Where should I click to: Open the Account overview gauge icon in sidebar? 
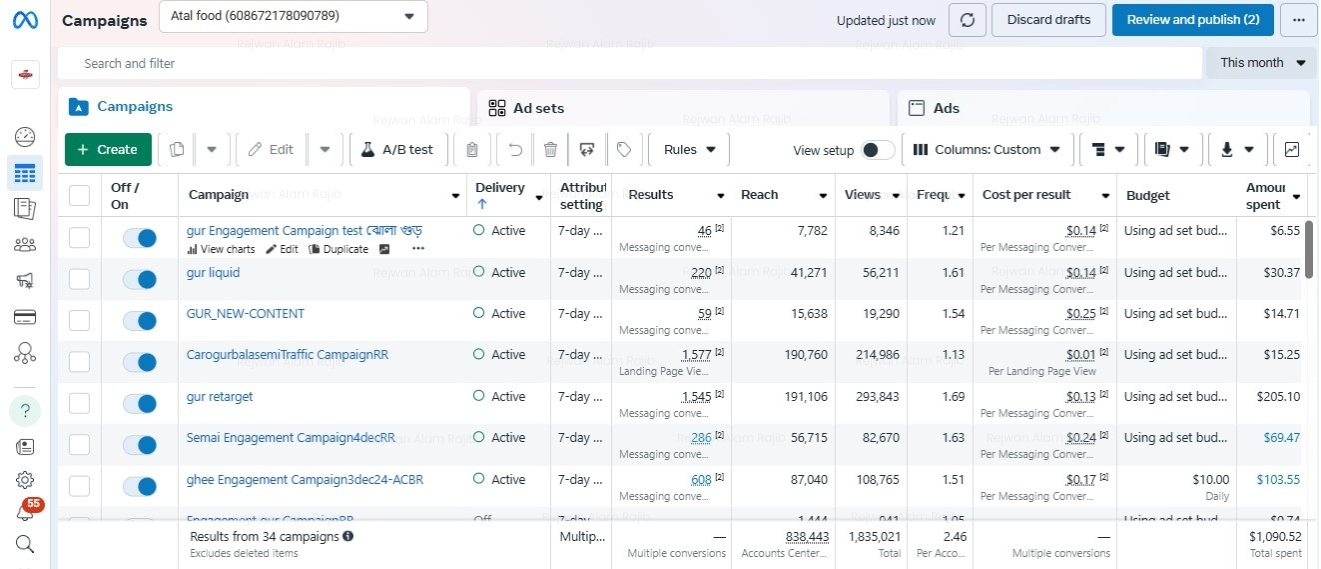pyautogui.click(x=25, y=137)
